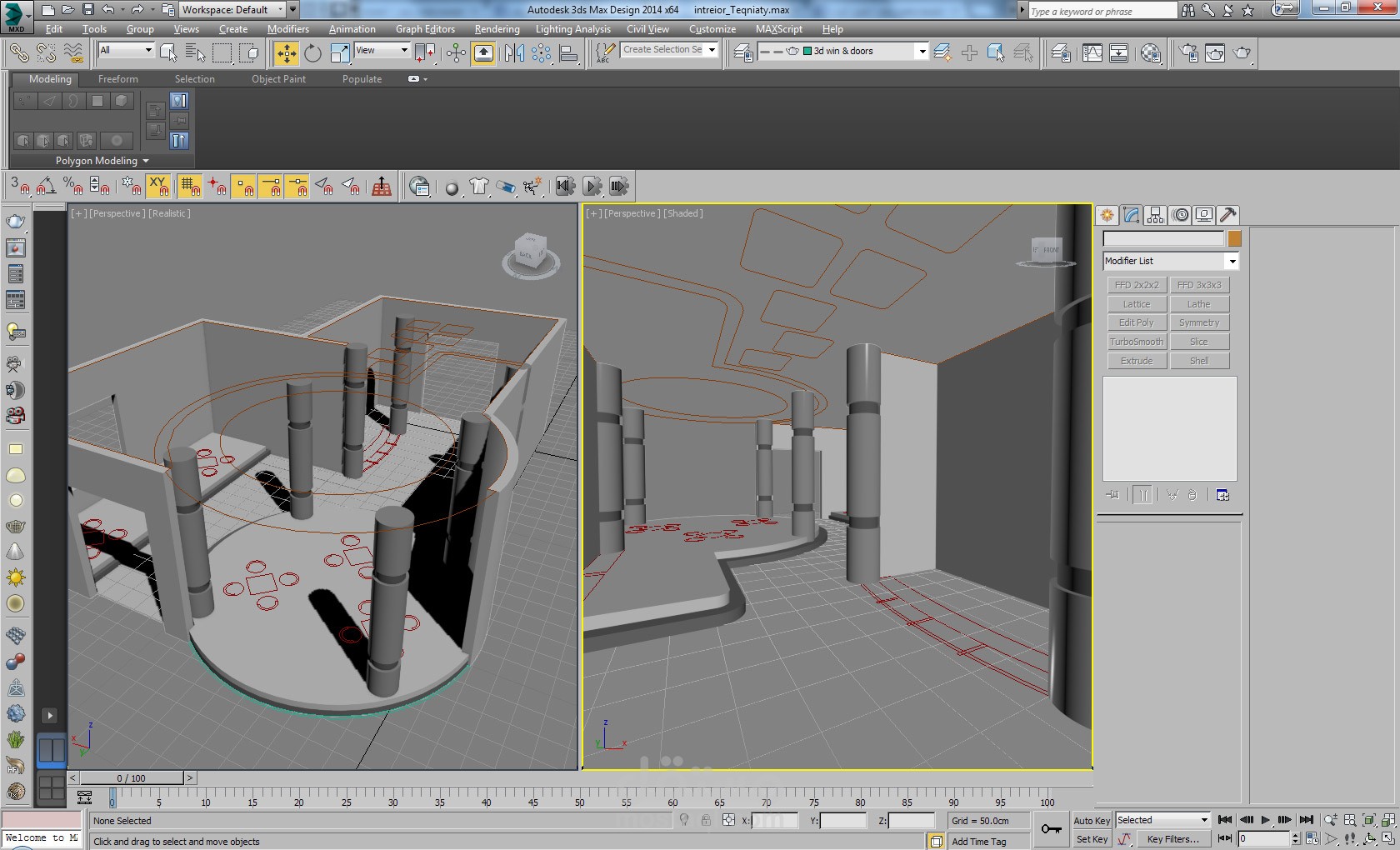Open the Rendering menu
This screenshot has height=850, width=1400.
pyautogui.click(x=497, y=29)
